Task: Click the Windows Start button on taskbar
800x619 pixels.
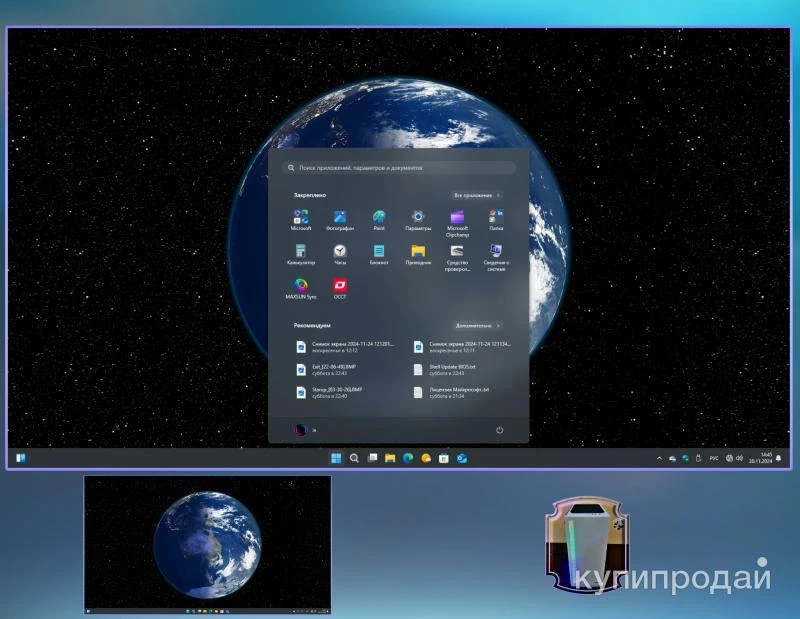Action: tap(336, 458)
